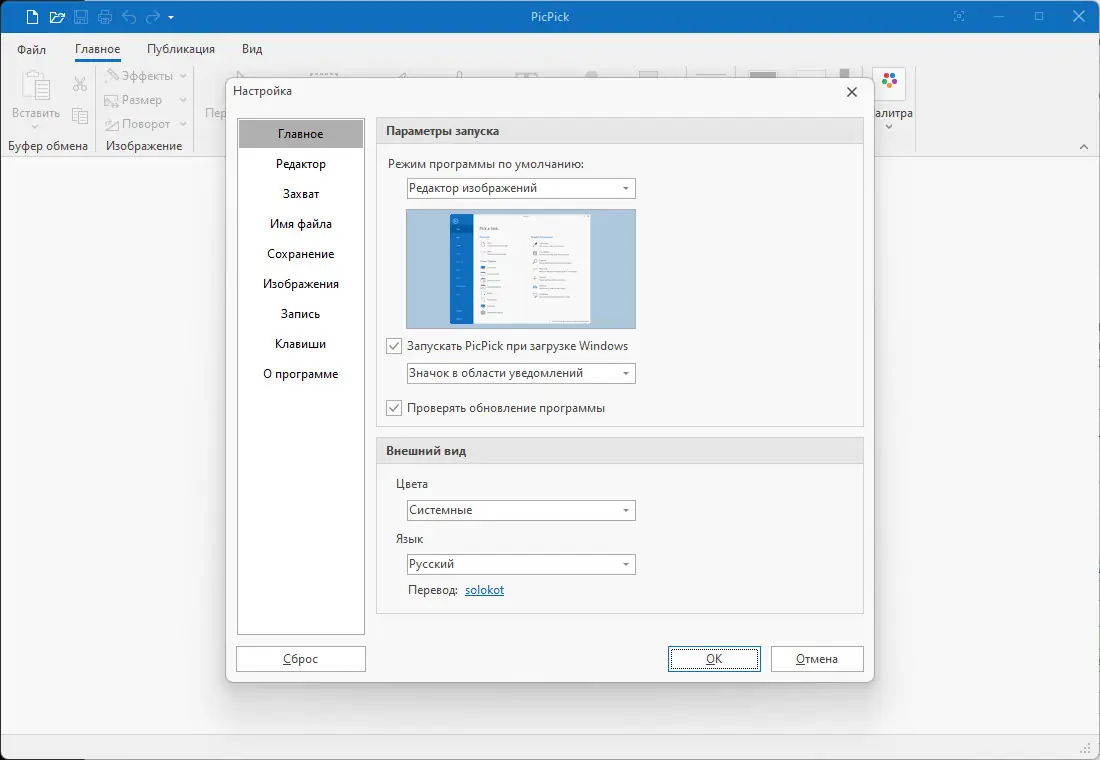1100x760 pixels.
Task: Open the Значок в области уведомлений dropdown
Action: pyautogui.click(x=521, y=373)
